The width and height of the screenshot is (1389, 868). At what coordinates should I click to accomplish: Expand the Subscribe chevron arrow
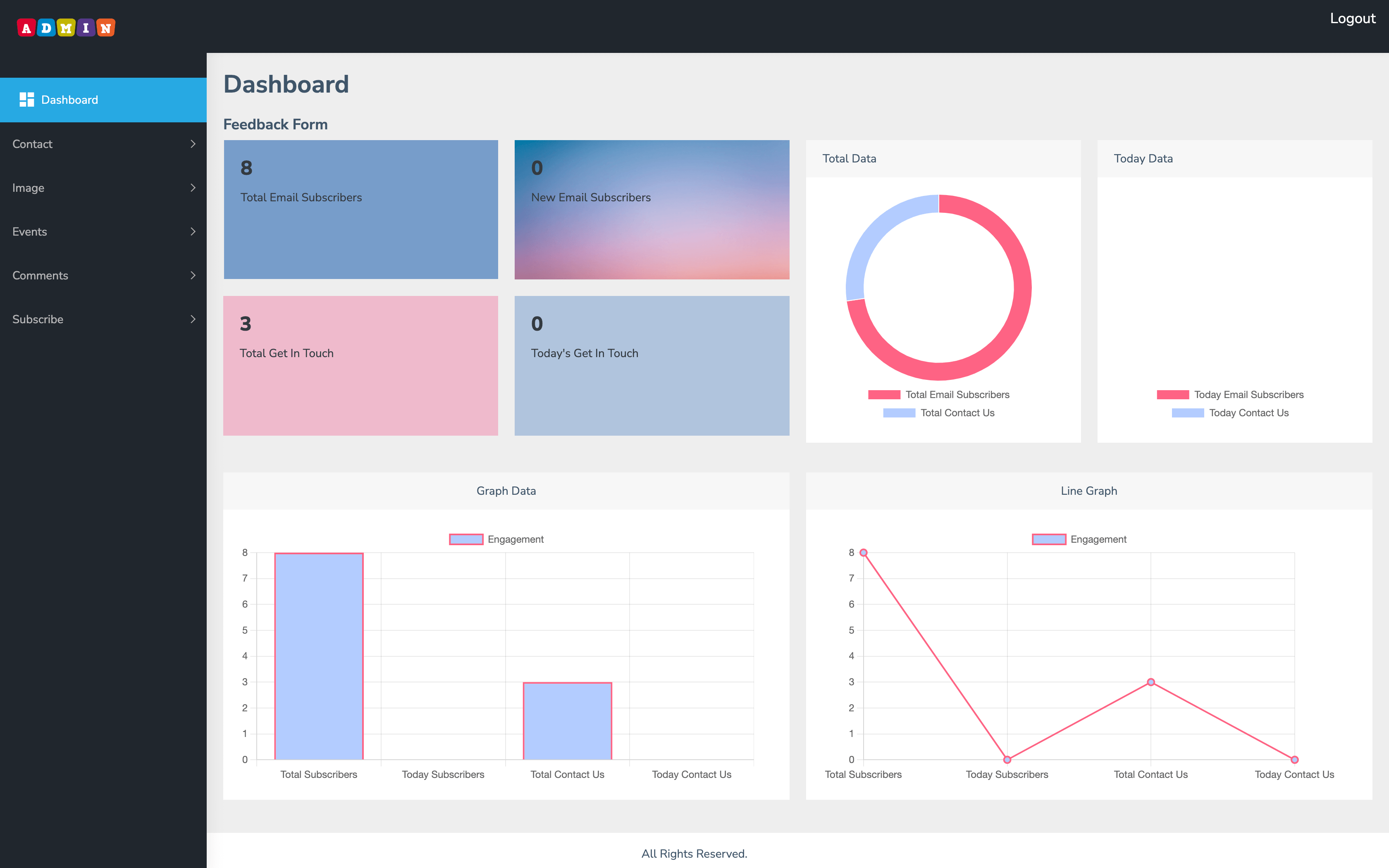(x=193, y=319)
